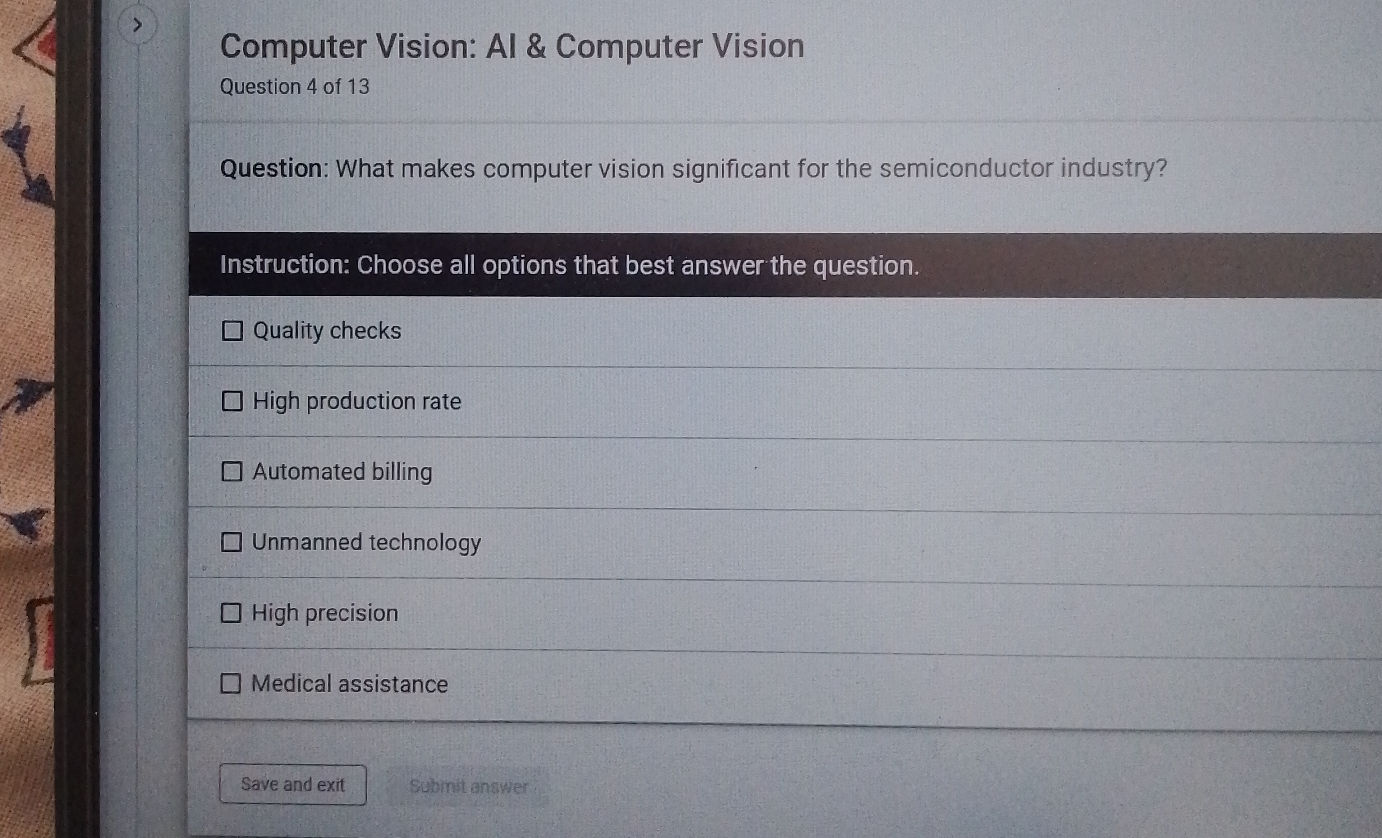Expand the sidebar using the chevron arrow
1382x838 pixels.
140,22
